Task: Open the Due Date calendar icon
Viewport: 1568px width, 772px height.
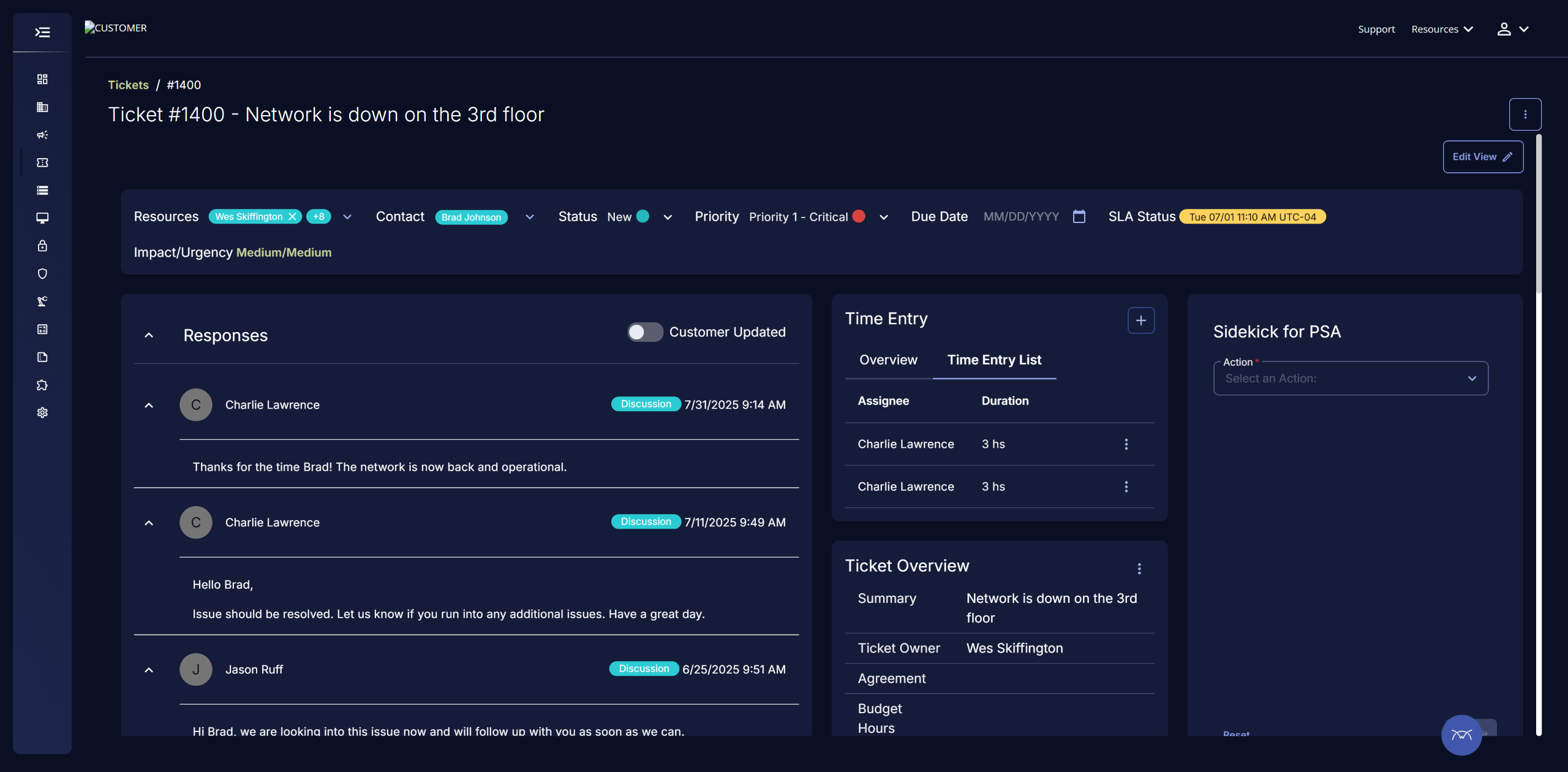Action: pos(1079,217)
